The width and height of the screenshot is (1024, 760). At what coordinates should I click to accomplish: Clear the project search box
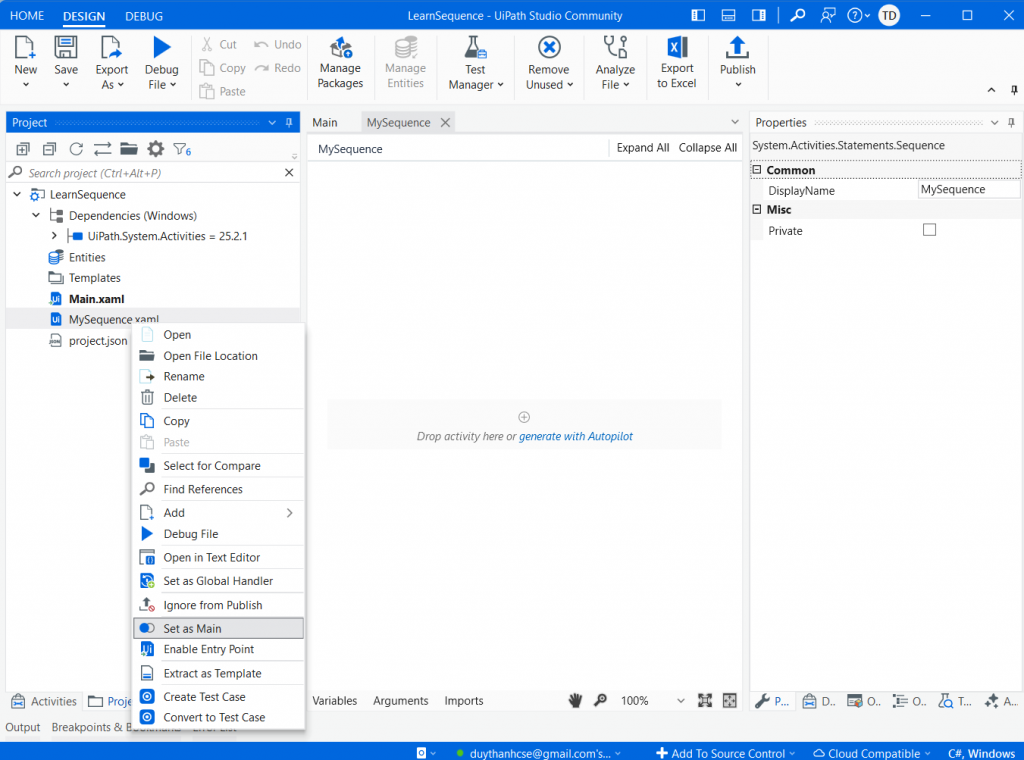[289, 172]
